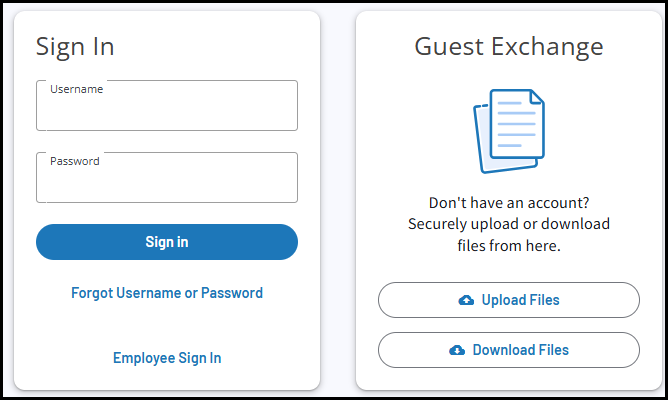Image resolution: width=668 pixels, height=400 pixels.
Task: Click the Password input field
Action: point(166,183)
